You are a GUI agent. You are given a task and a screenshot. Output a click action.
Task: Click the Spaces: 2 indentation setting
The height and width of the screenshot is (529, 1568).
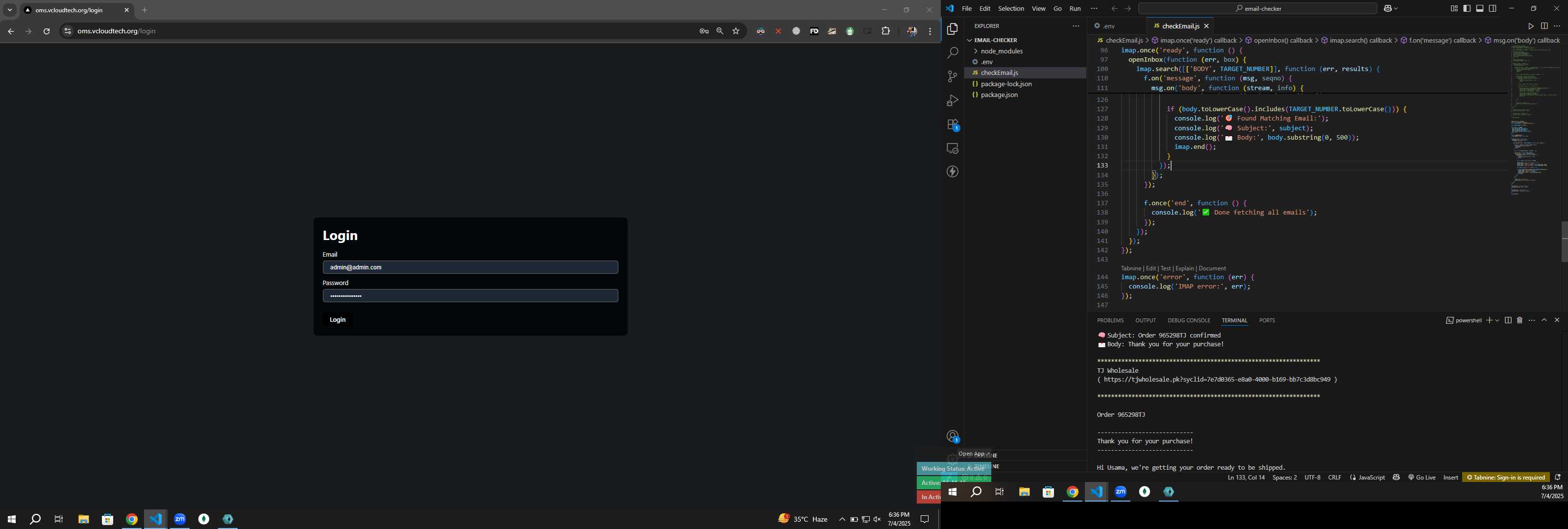[x=1284, y=478]
